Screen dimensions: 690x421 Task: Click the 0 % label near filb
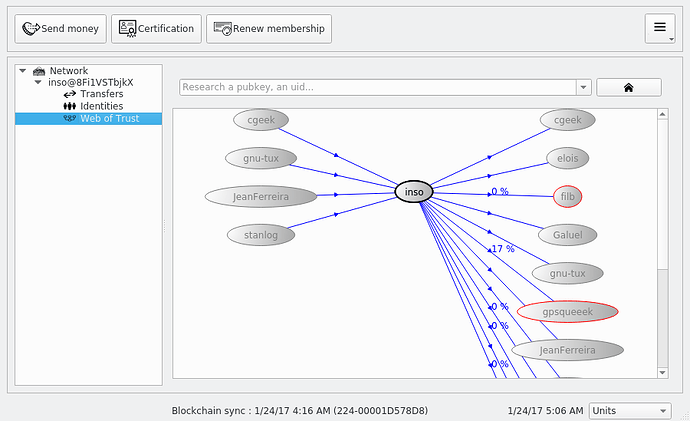tap(500, 191)
